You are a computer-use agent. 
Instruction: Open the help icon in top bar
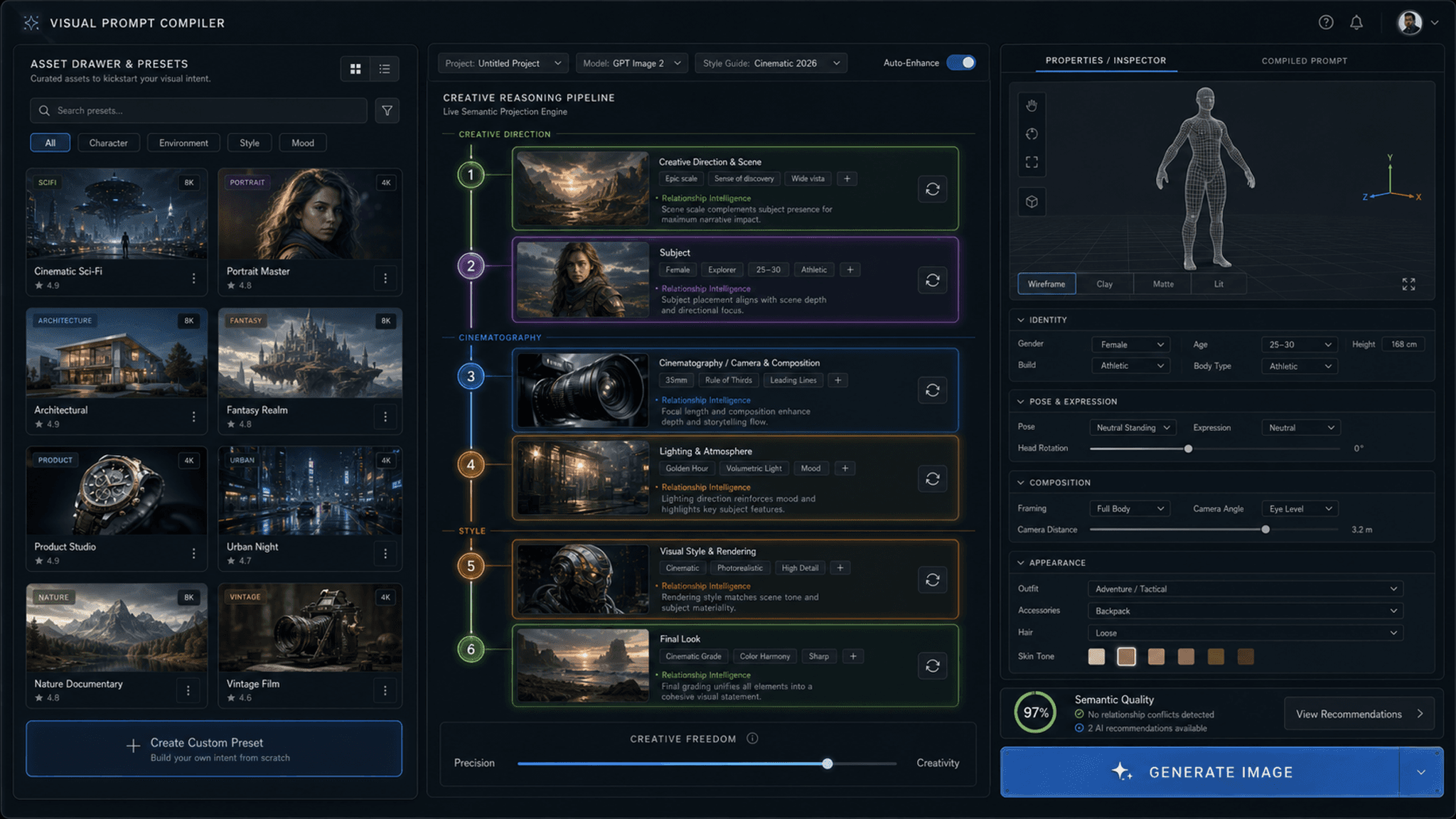1326,22
